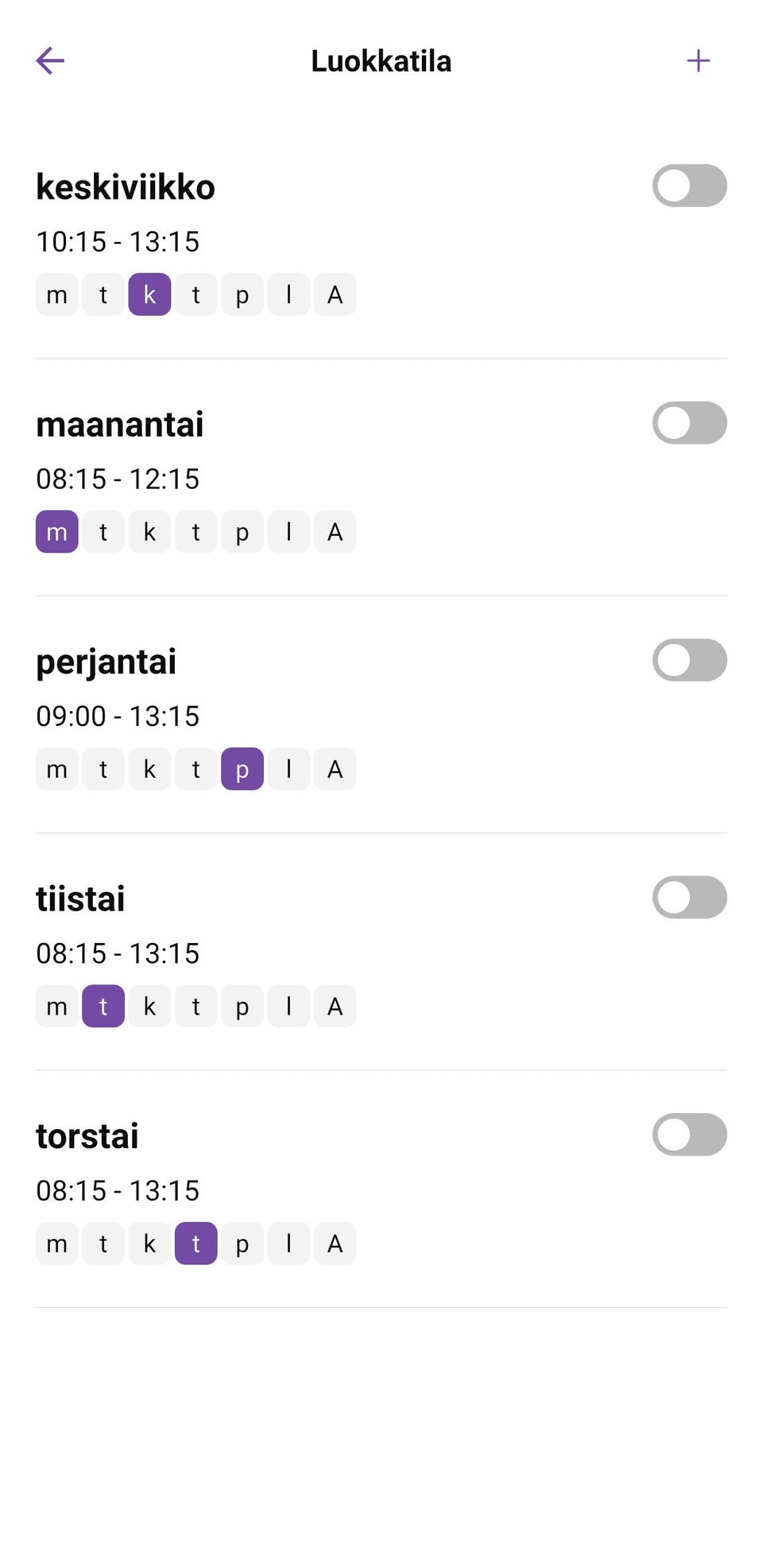The width and height of the screenshot is (763, 1568).
Task: Select the 'l' day chip in perjantai
Action: [x=289, y=769]
